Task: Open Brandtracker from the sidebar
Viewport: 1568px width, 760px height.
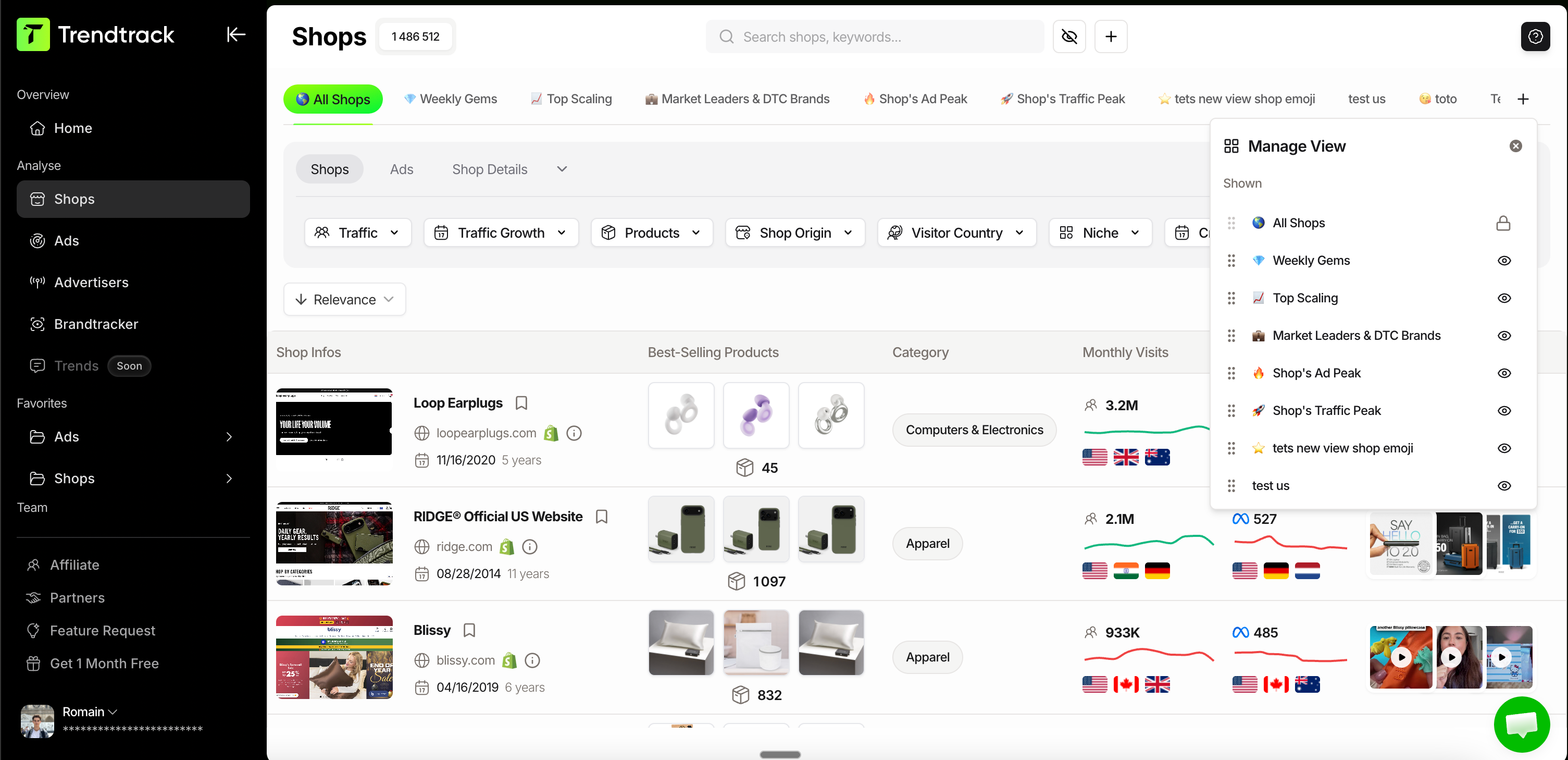Action: click(x=95, y=324)
